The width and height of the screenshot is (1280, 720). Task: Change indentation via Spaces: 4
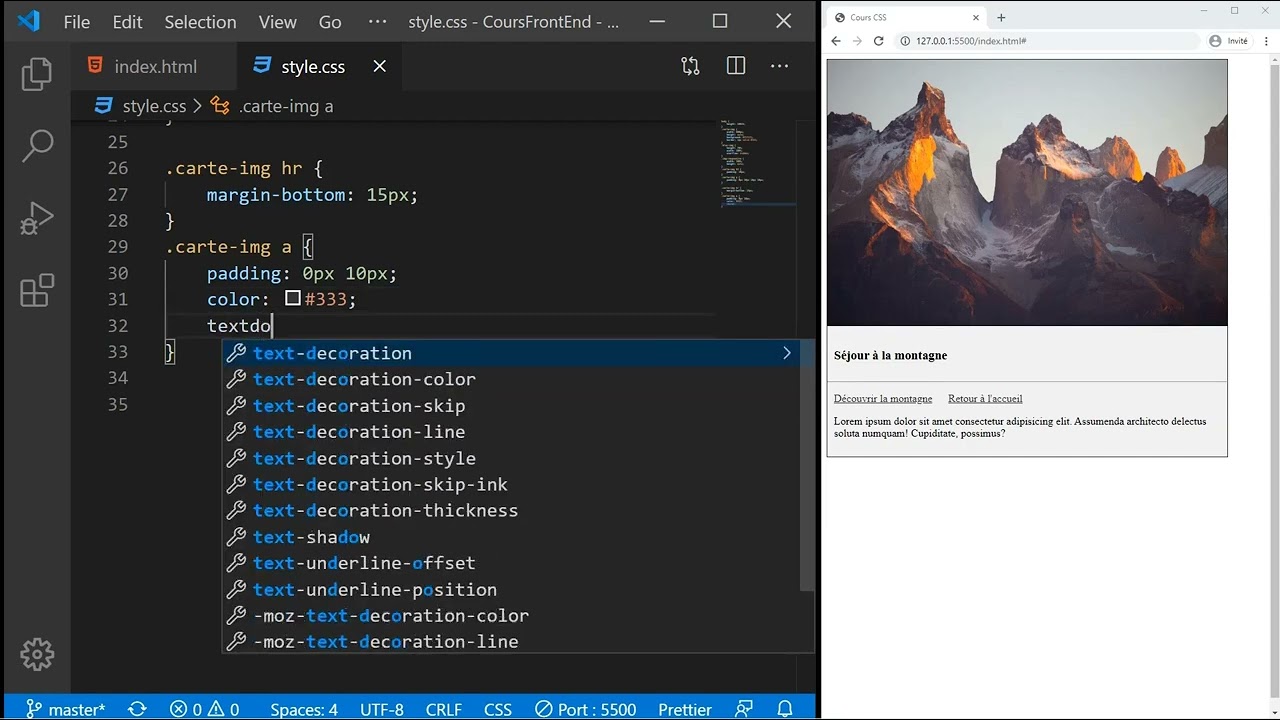click(304, 709)
